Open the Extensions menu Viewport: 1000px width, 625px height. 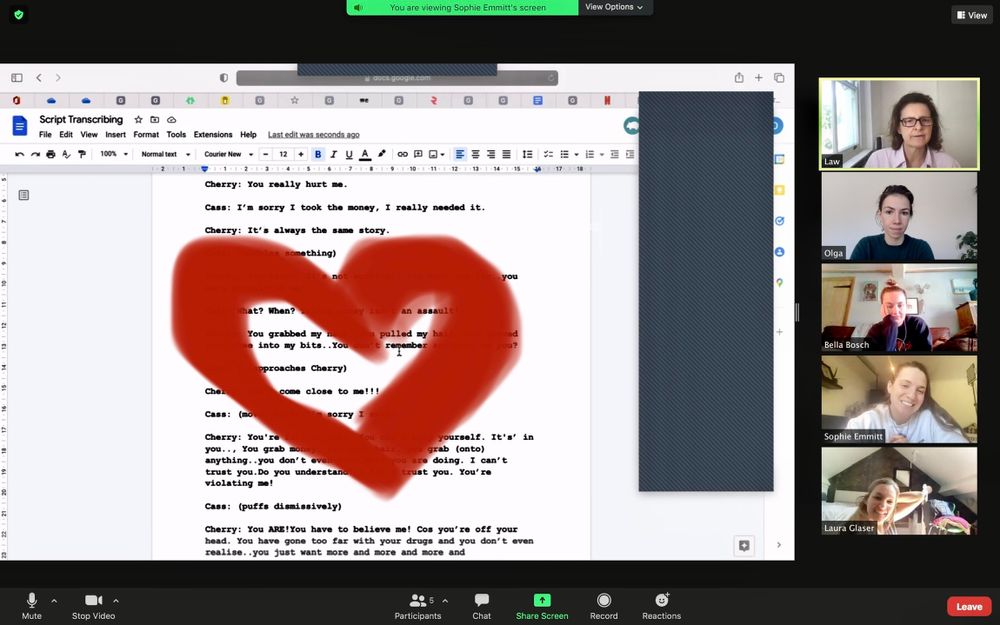click(x=213, y=135)
